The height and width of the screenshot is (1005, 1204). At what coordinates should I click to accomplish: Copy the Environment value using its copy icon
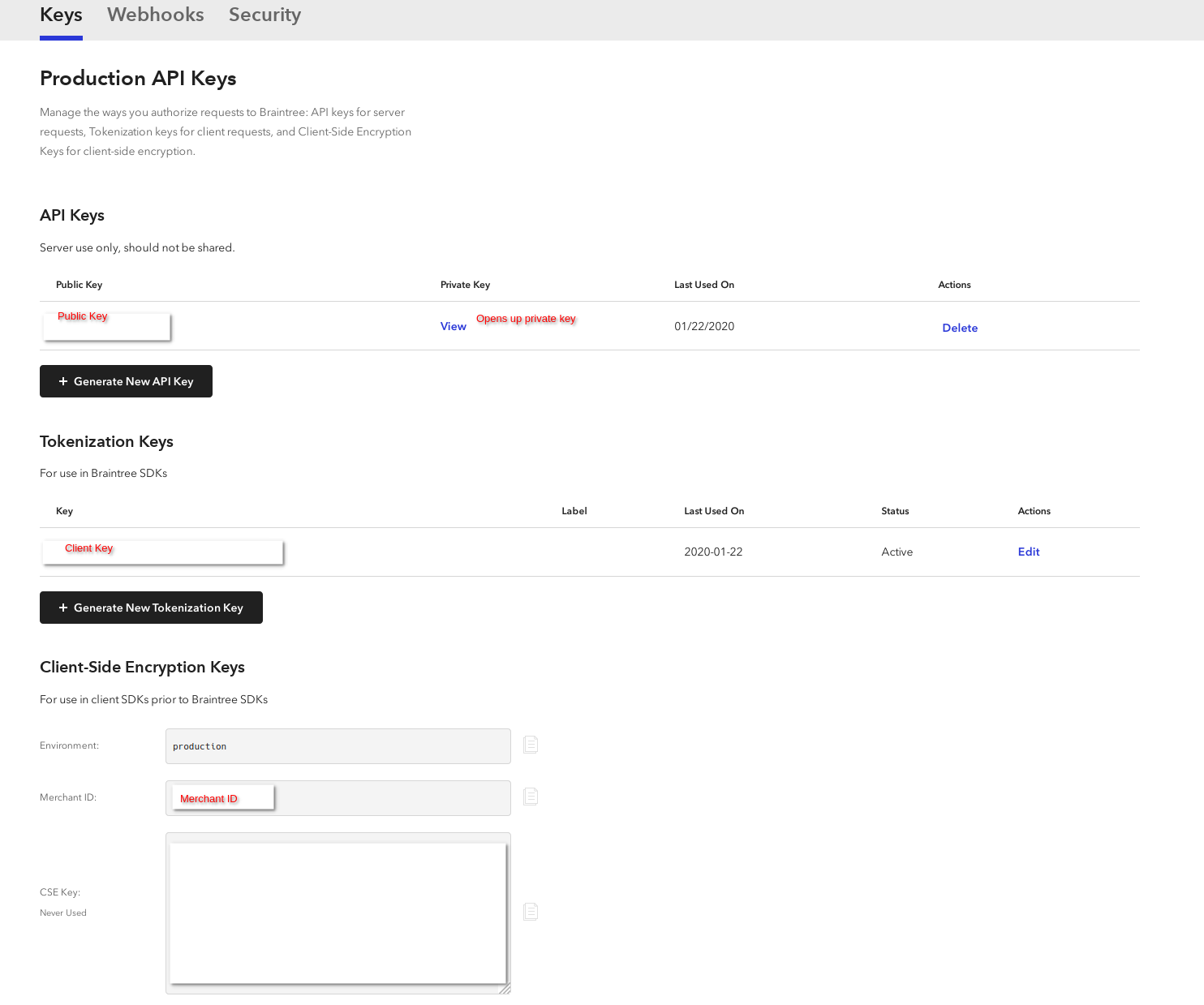click(531, 745)
